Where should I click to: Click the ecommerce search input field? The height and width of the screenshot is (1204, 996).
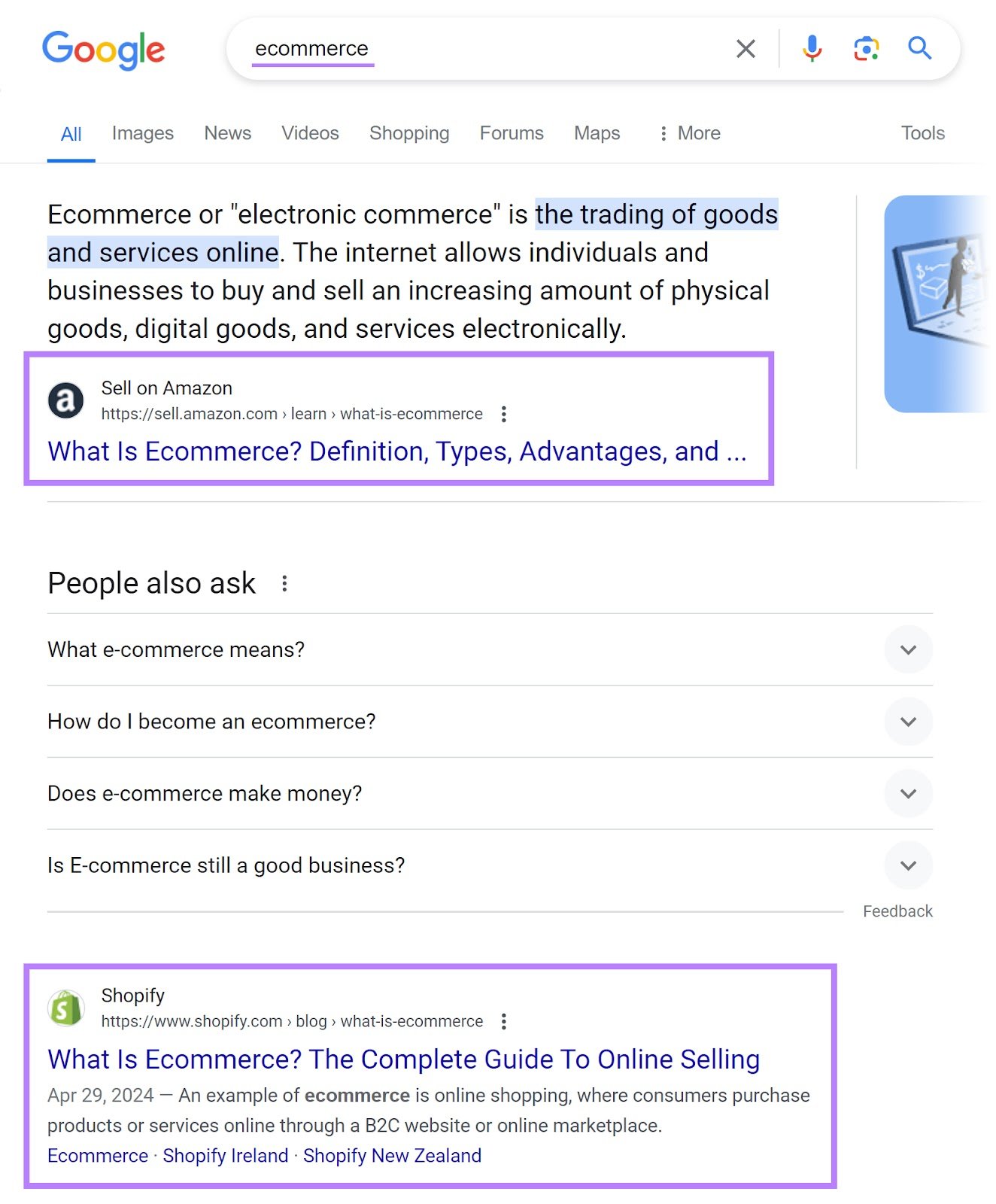click(x=481, y=49)
